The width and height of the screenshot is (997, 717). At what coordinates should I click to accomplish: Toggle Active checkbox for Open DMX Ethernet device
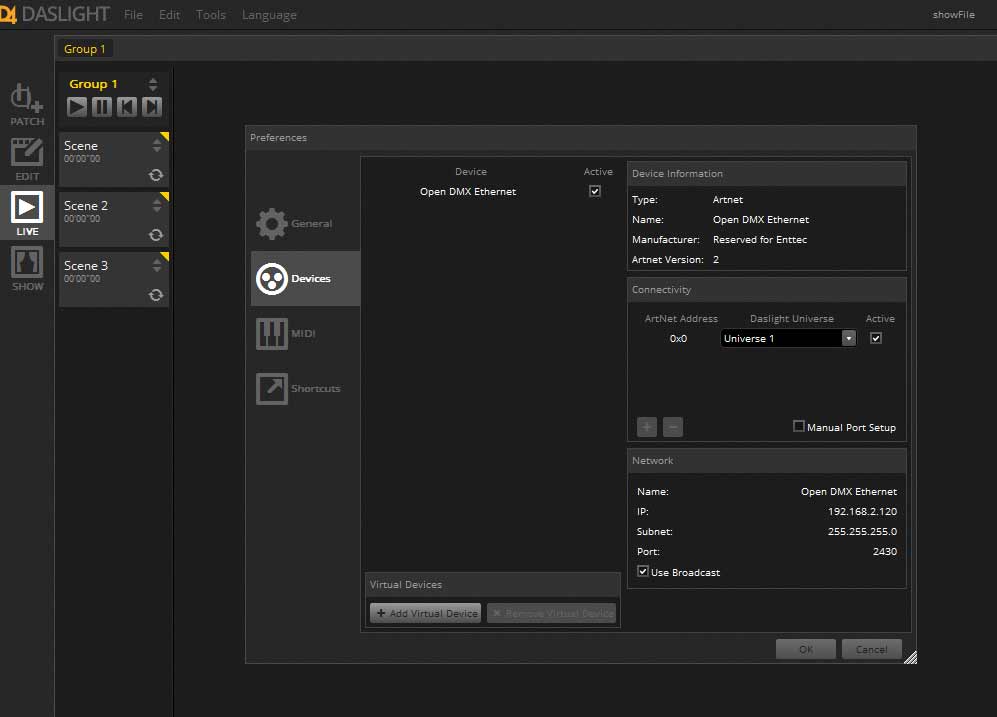(x=595, y=191)
